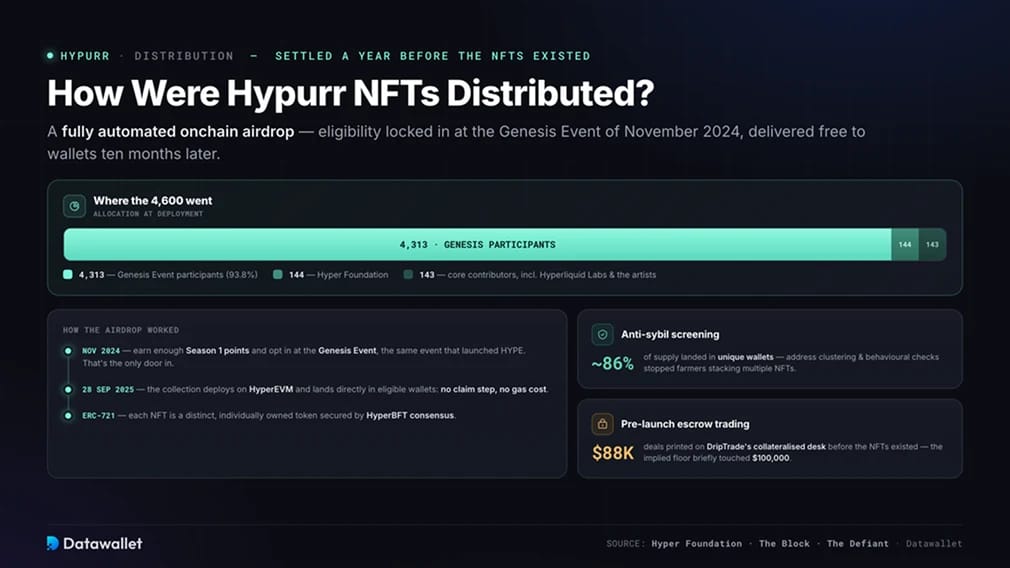
Task: Click 'Hyper Foundation' in the source line
Action: 696,544
